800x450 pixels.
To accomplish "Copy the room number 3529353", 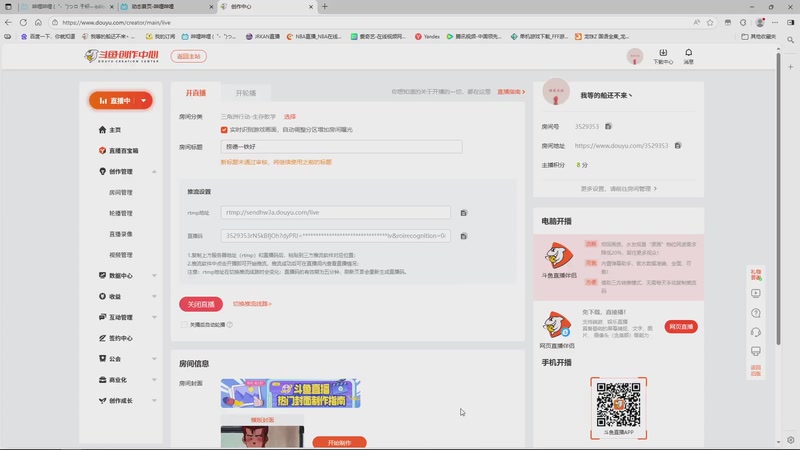I will click(608, 126).
